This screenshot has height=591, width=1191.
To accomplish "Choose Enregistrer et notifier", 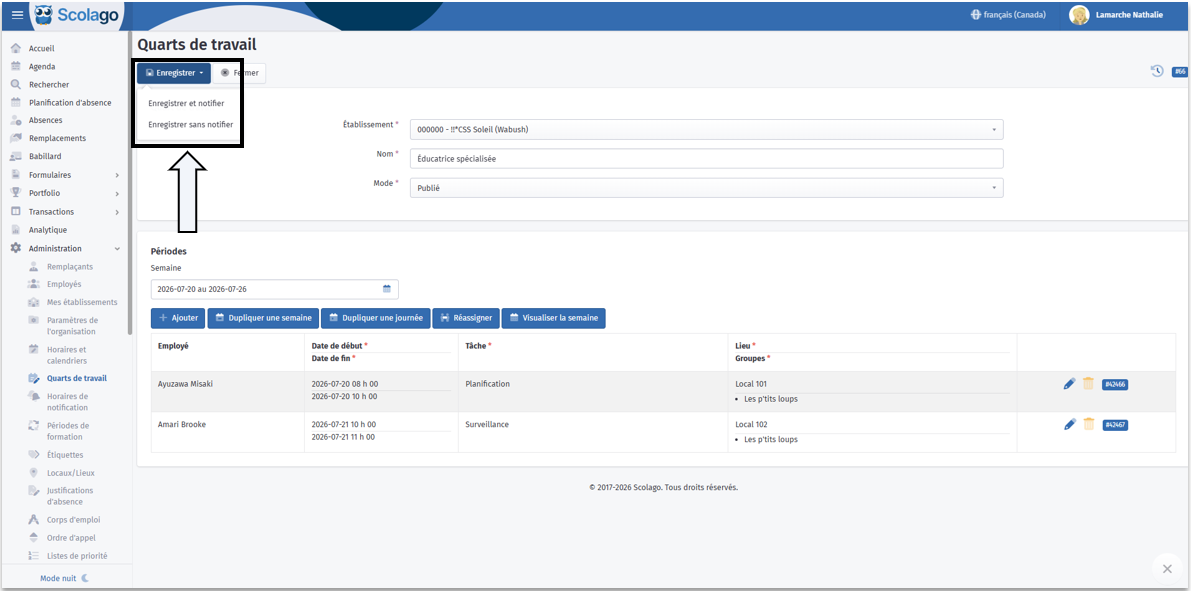I will click(186, 103).
